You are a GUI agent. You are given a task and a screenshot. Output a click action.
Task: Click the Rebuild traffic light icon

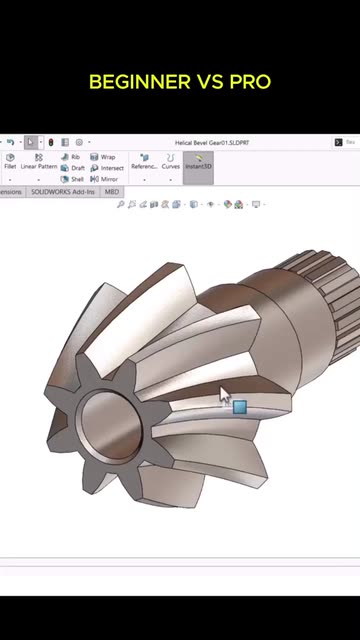tap(51, 142)
